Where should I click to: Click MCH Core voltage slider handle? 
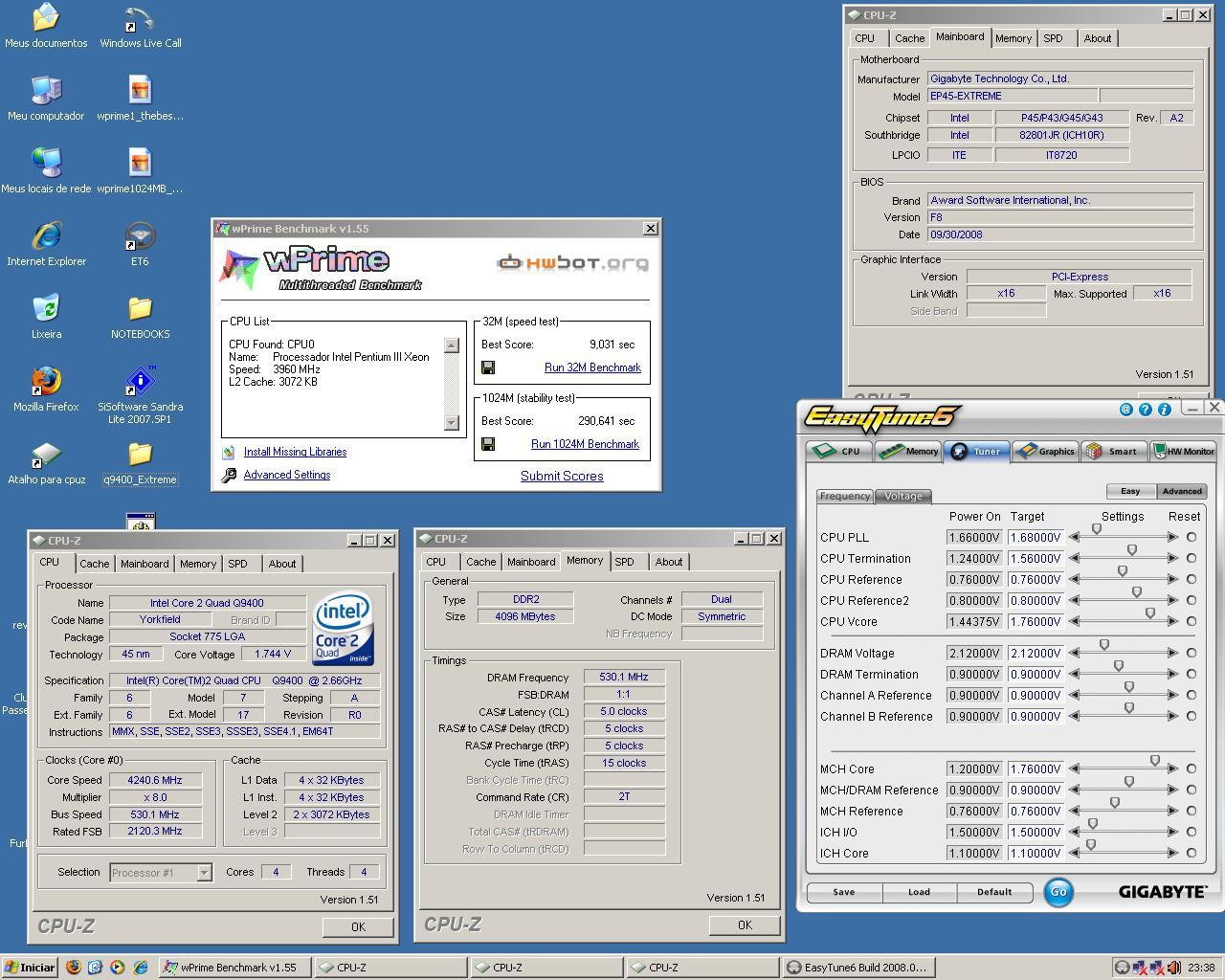click(x=1155, y=761)
